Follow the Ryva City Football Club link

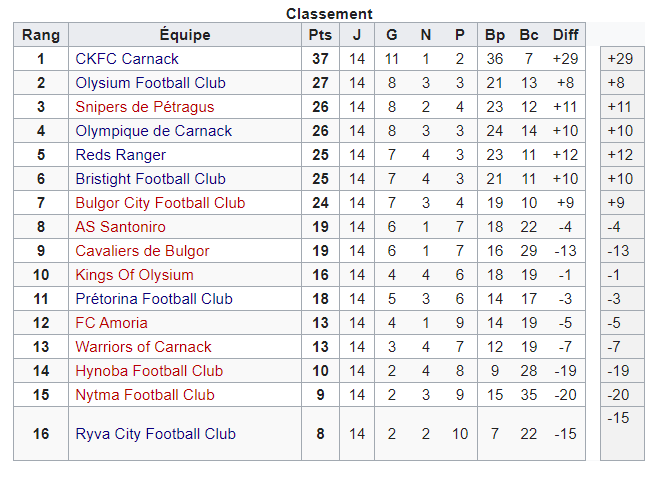click(155, 434)
